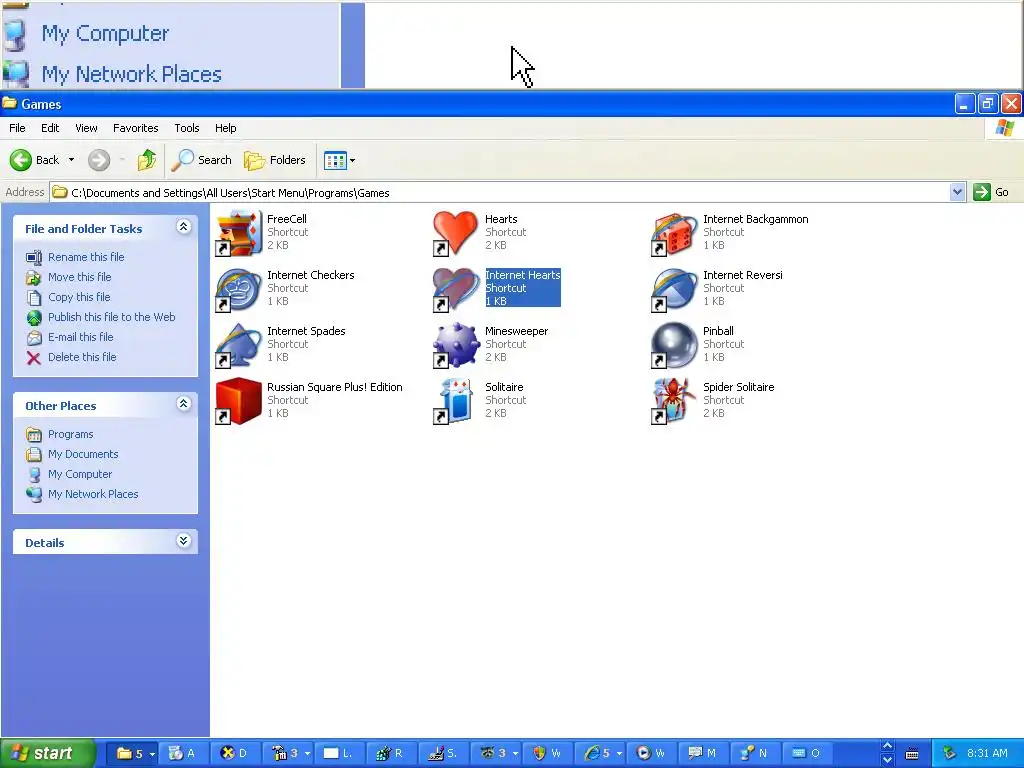Click the Forward navigation arrow
The image size is (1024, 768).
coord(99,160)
